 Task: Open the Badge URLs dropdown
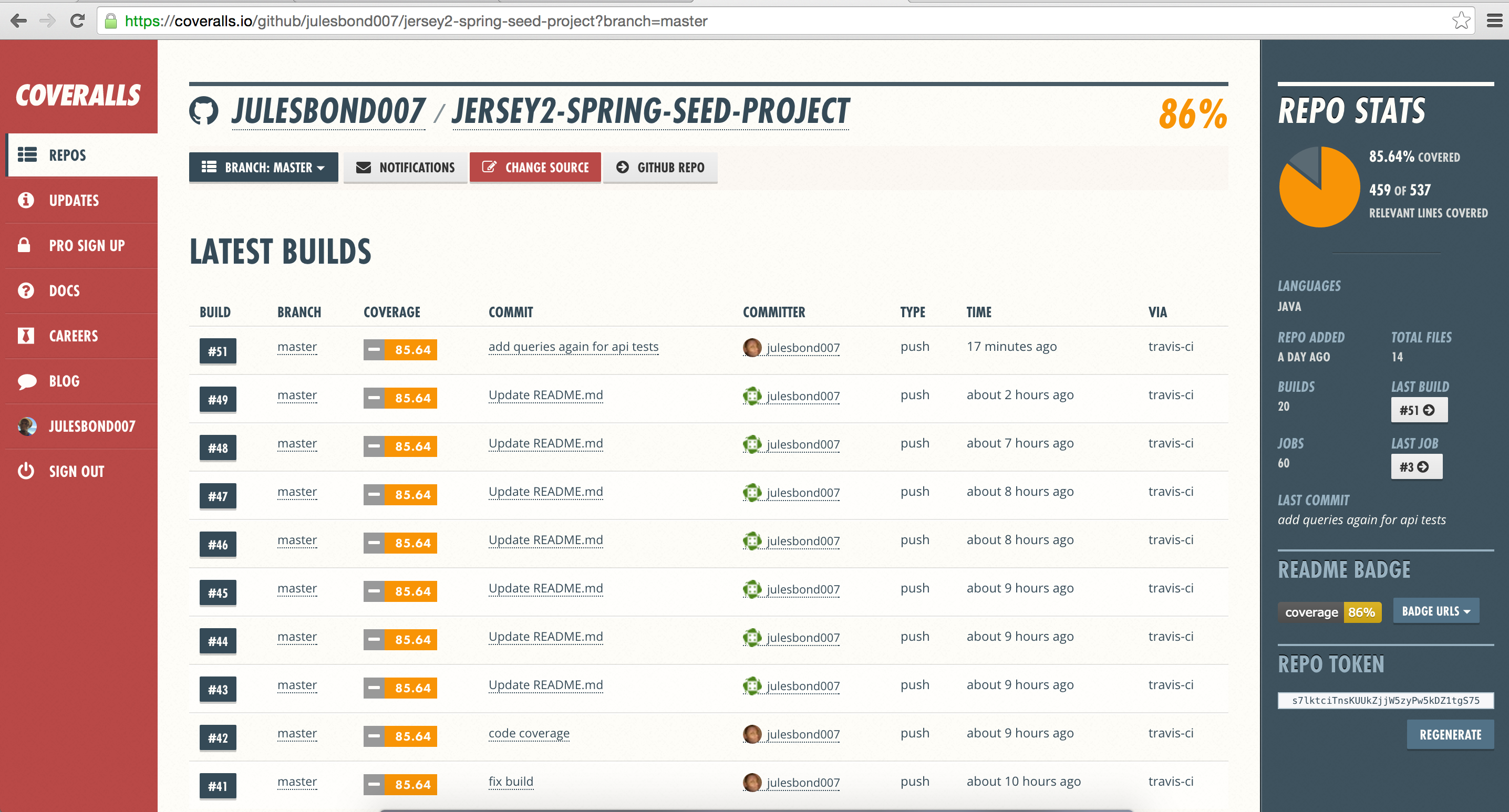coord(1435,611)
